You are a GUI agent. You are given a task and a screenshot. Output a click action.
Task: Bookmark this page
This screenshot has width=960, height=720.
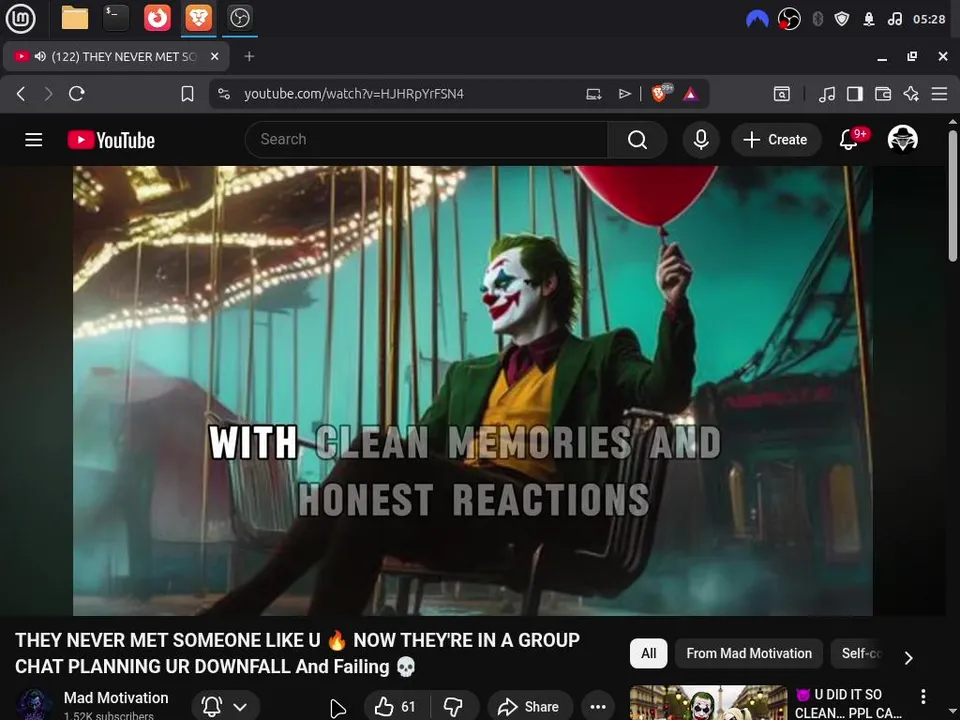tap(187, 94)
